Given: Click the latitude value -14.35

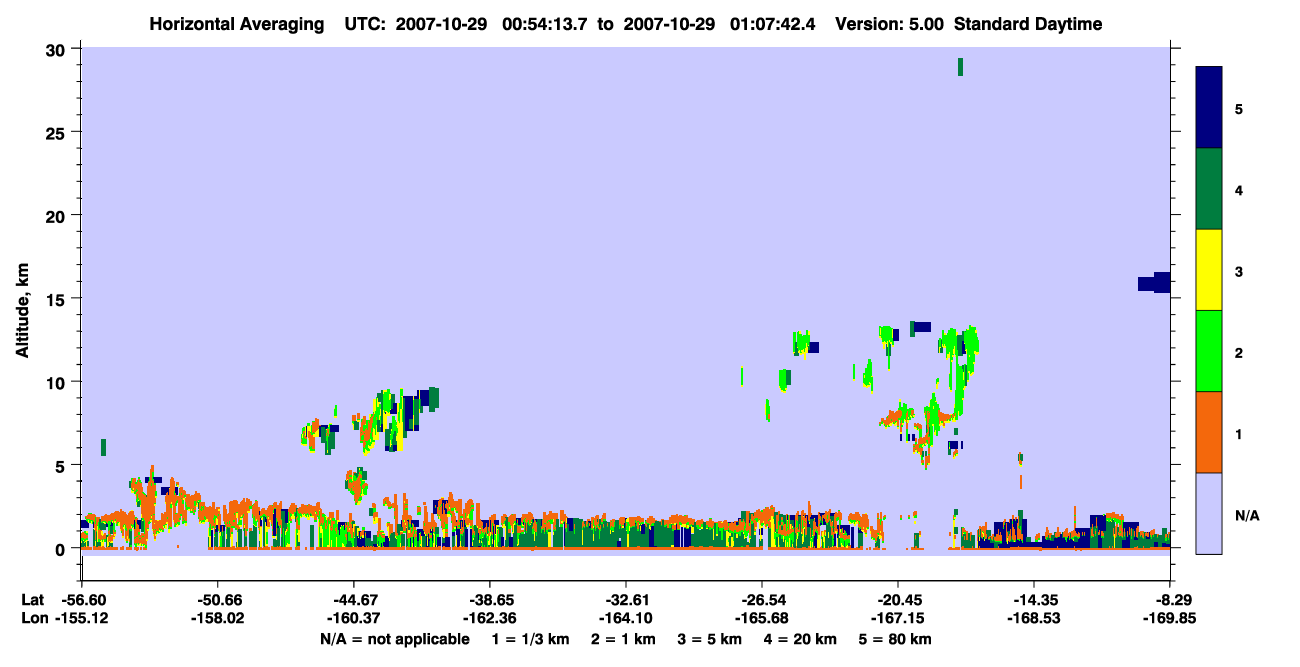Looking at the screenshot, I should click(x=1034, y=600).
